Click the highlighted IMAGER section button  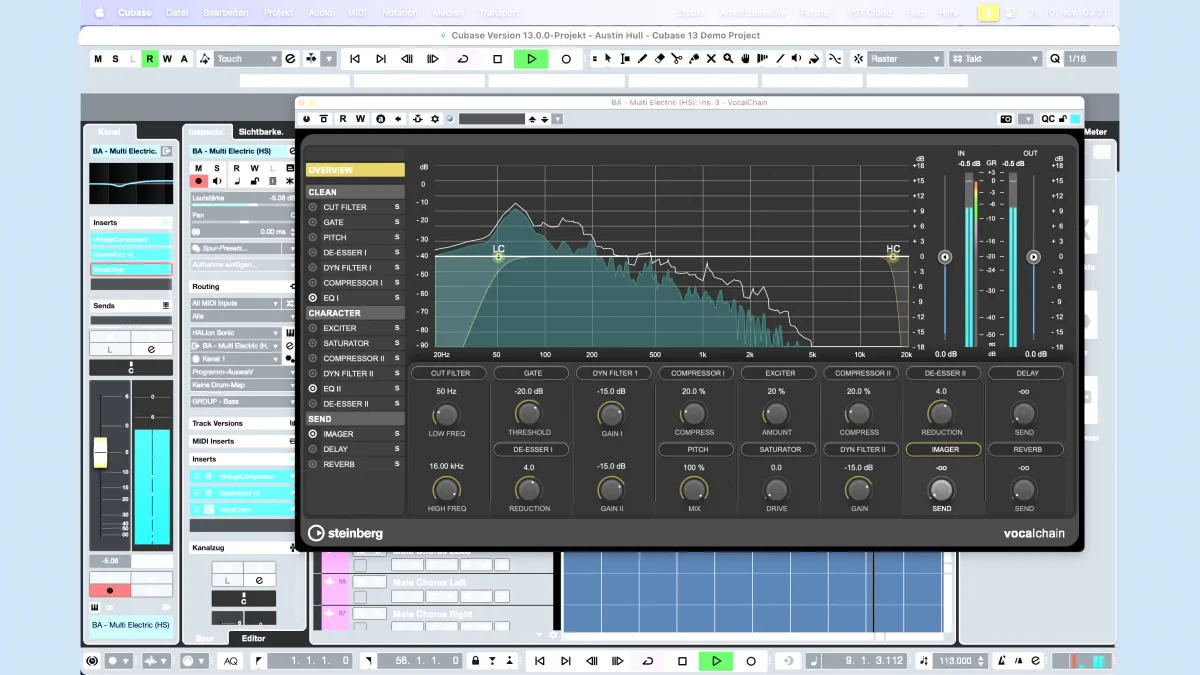coord(945,450)
